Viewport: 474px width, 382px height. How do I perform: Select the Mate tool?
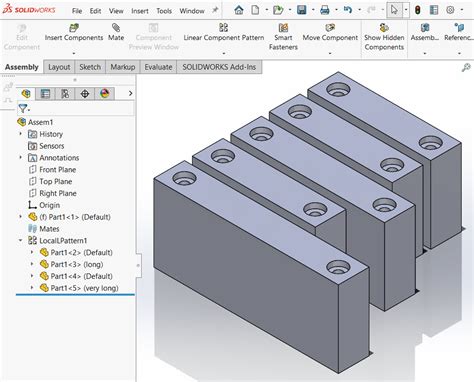click(x=116, y=32)
